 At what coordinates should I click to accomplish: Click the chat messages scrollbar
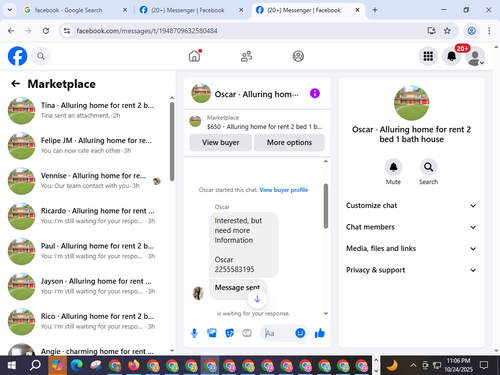point(326,206)
